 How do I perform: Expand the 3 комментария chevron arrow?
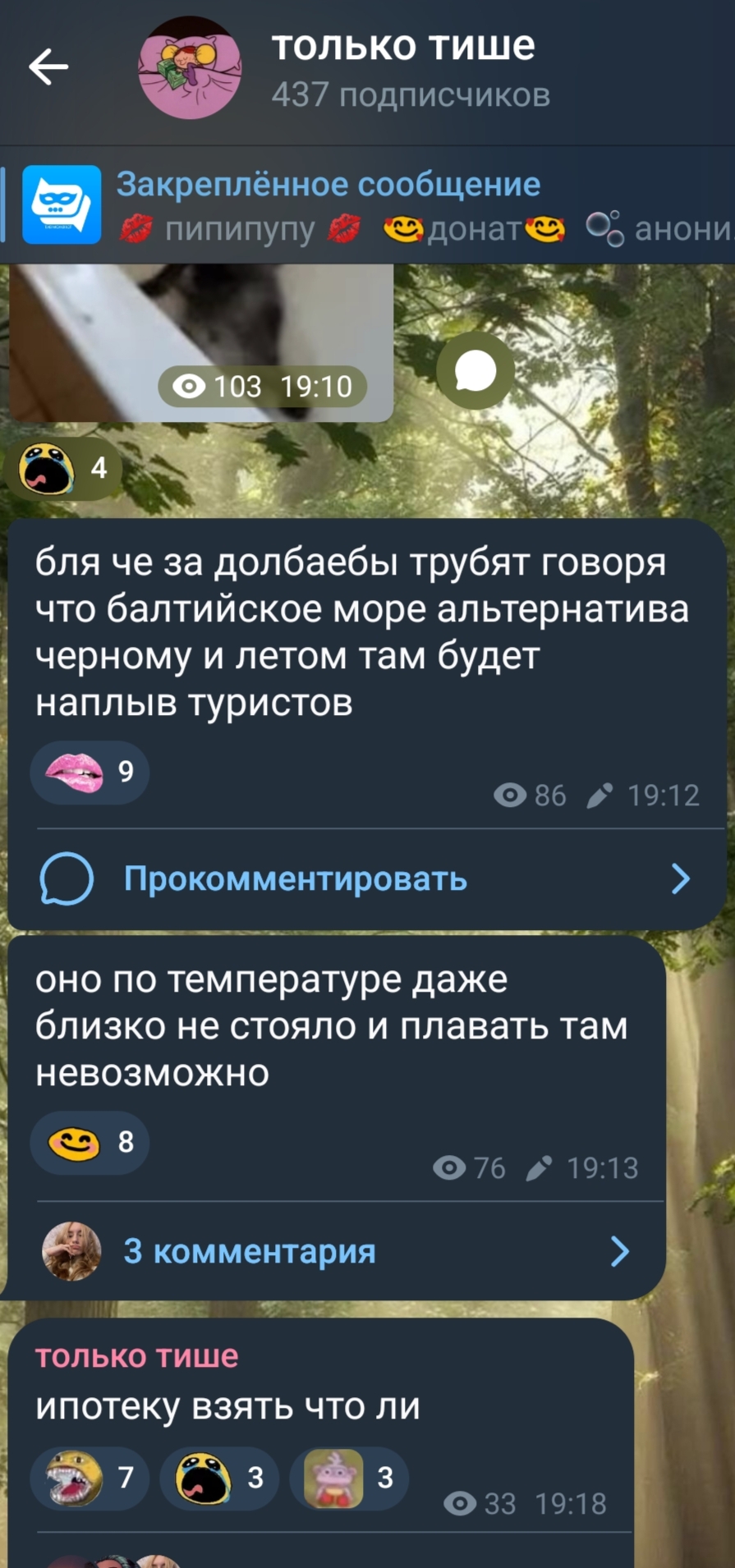(x=620, y=1251)
